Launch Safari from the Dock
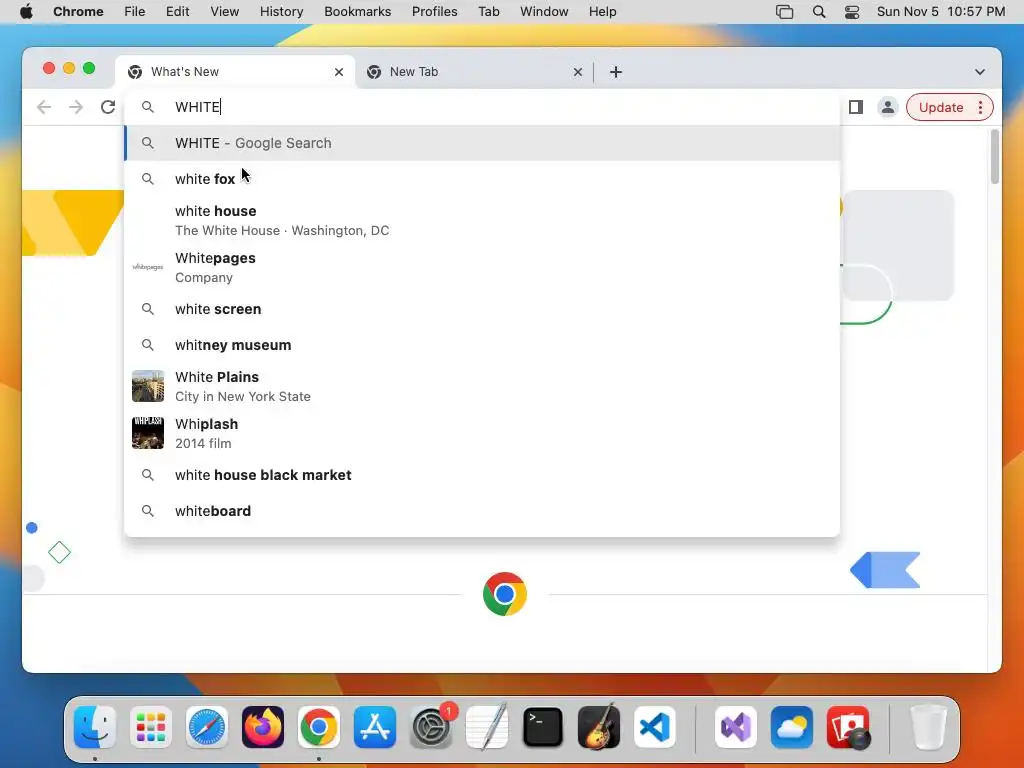 (x=207, y=727)
